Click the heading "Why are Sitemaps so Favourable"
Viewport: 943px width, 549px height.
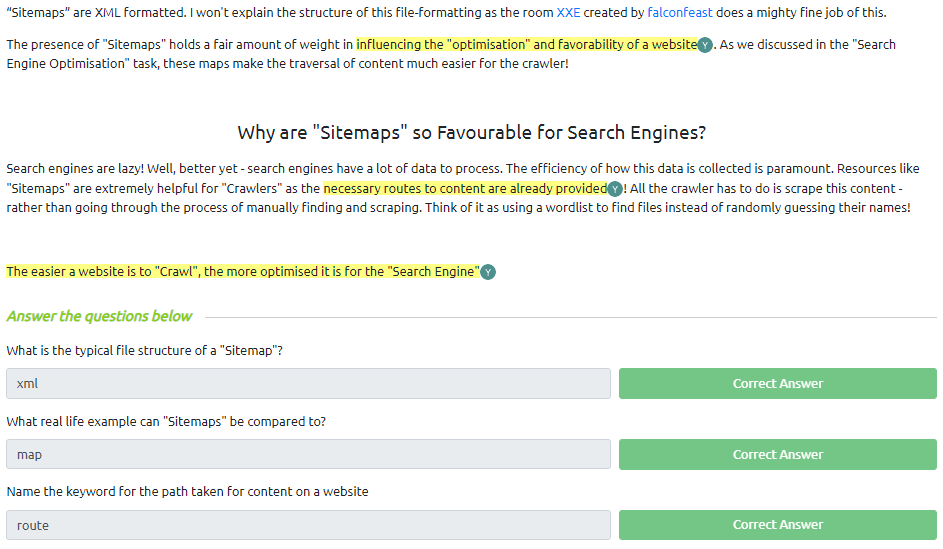coord(471,133)
